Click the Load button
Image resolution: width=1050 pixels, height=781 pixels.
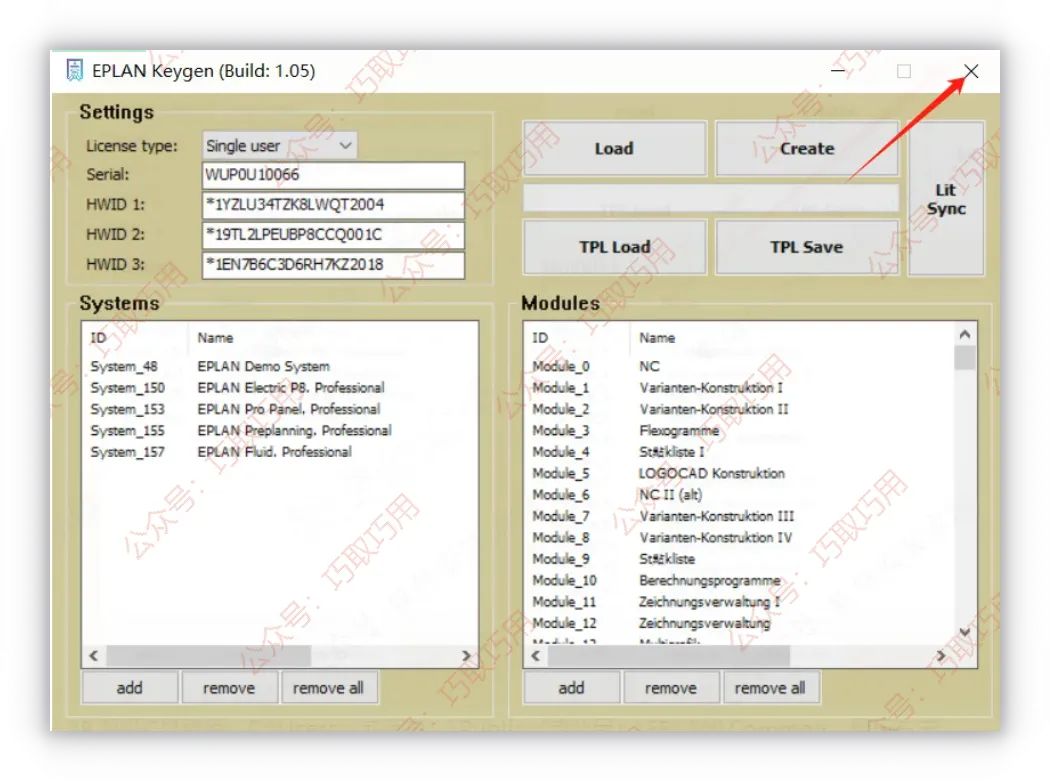coord(614,148)
